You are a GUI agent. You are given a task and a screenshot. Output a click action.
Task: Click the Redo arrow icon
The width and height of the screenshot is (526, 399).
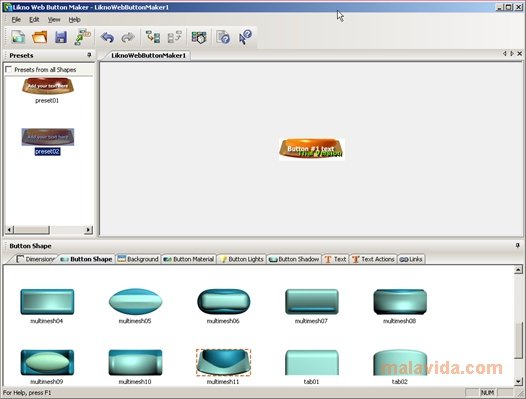(x=128, y=37)
